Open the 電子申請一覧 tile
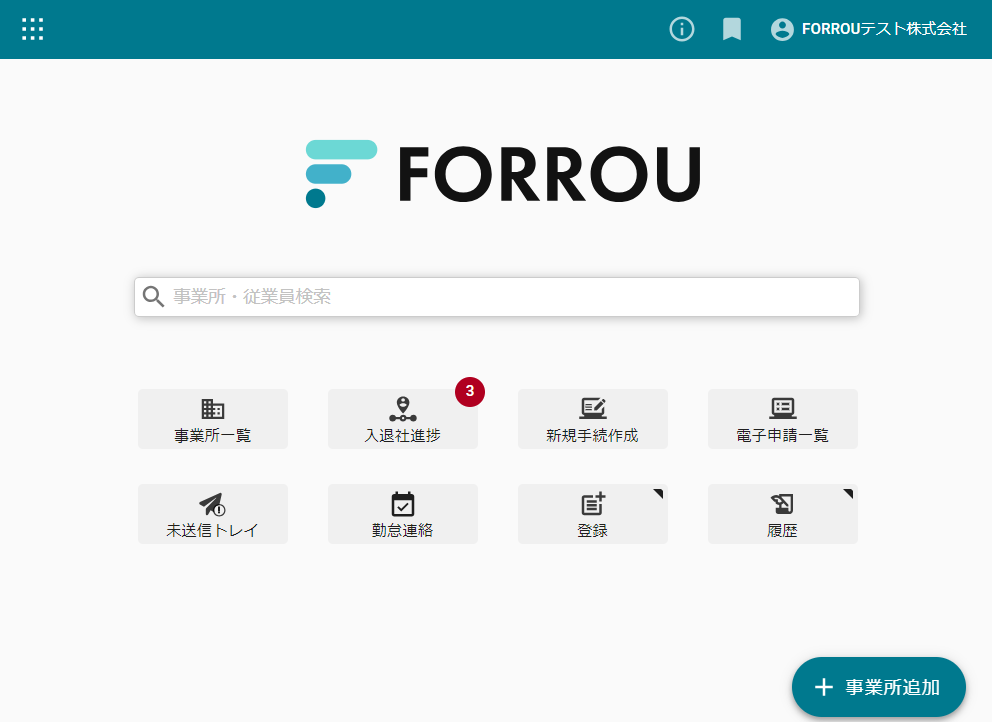The image size is (992, 722). click(783, 419)
